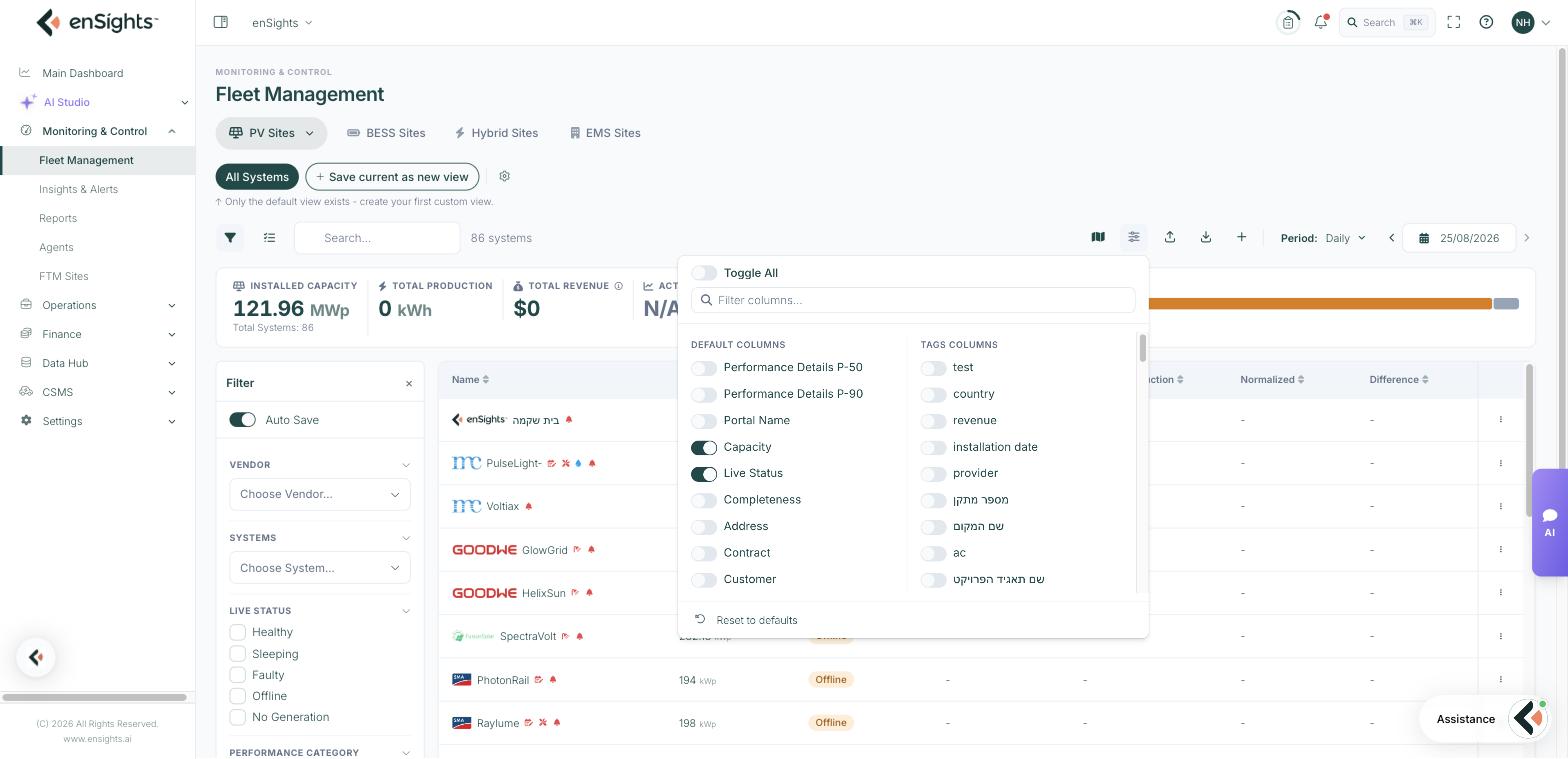Open the view settings gear icon

coord(504,176)
